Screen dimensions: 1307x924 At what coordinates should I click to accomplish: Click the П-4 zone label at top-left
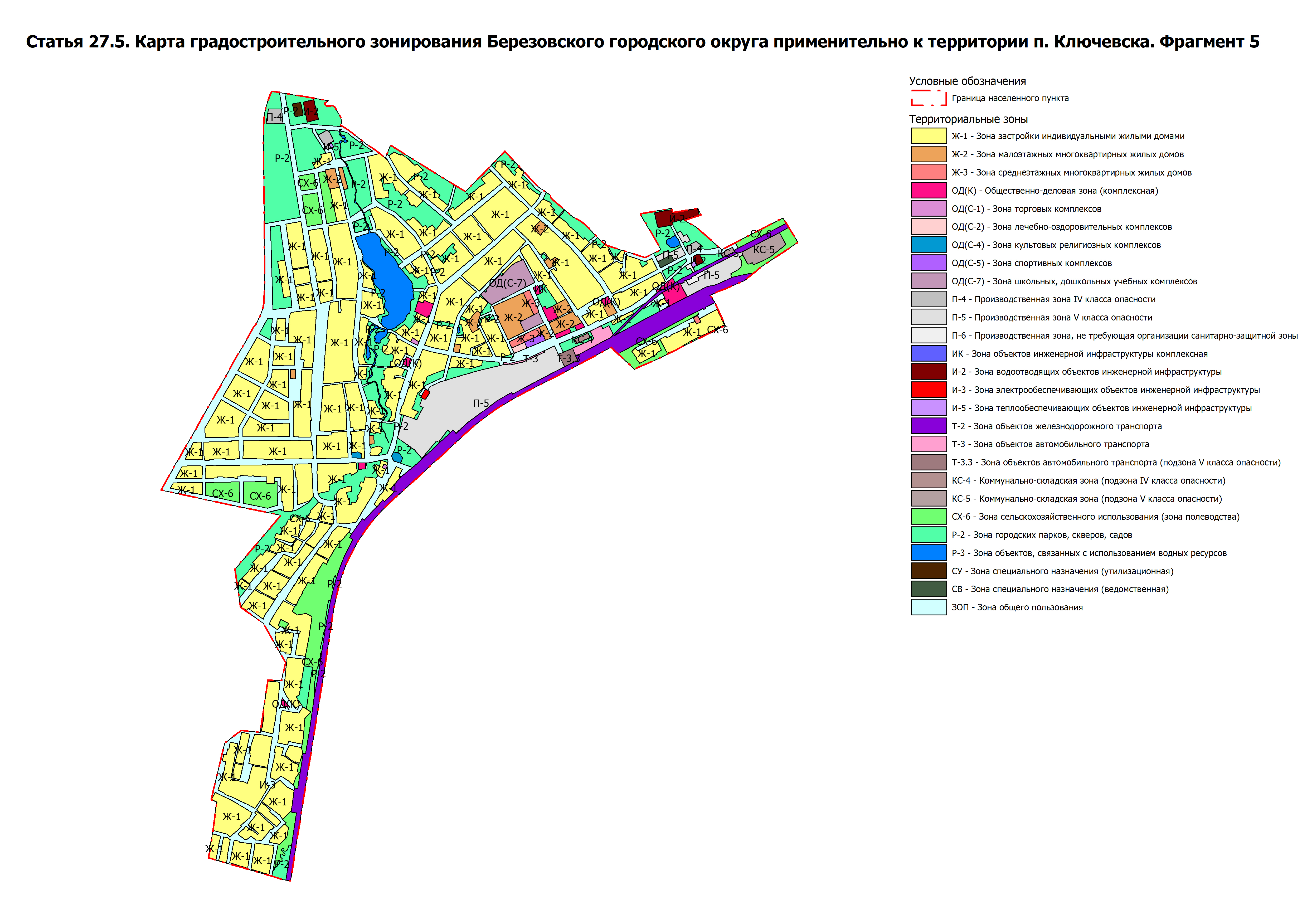click(x=274, y=117)
